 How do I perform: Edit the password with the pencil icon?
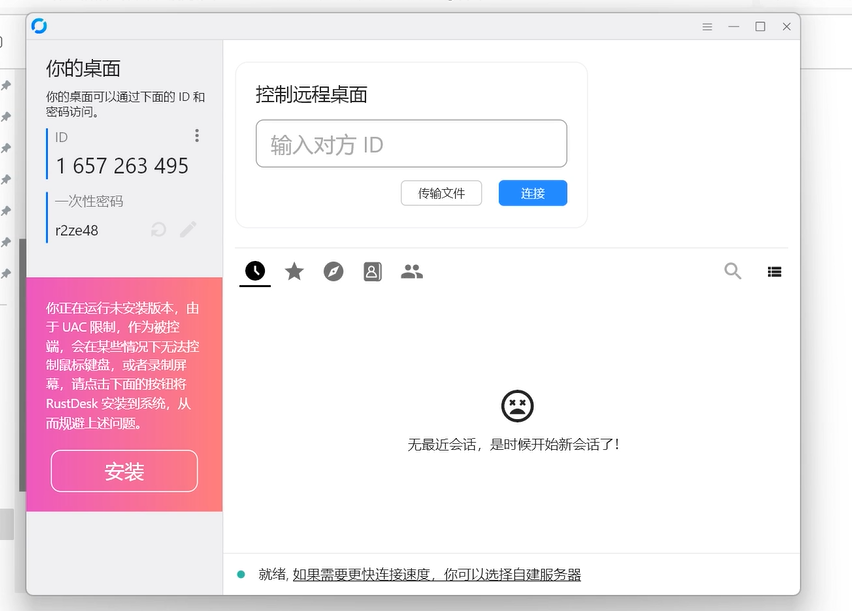point(188,230)
